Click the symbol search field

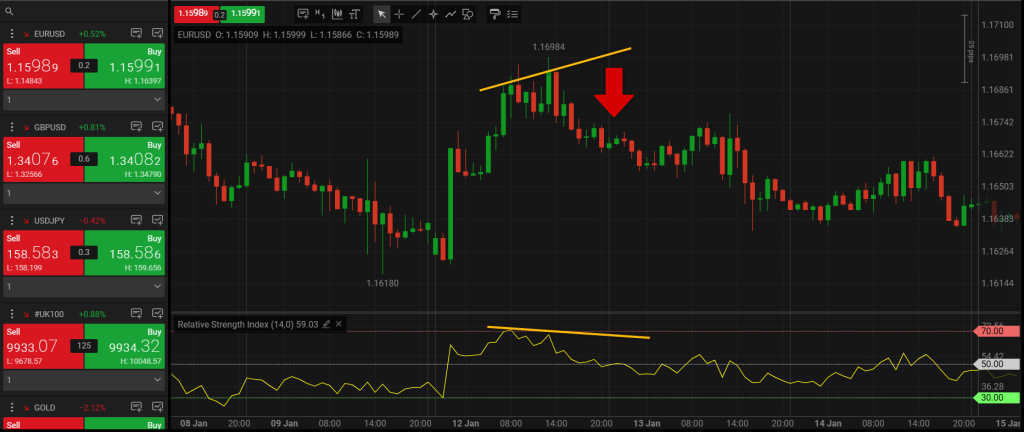[83, 9]
